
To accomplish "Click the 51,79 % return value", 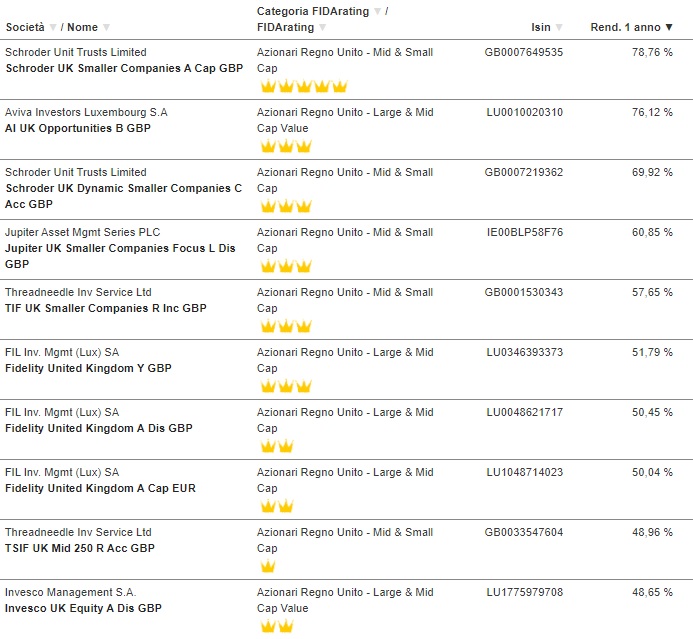I will pos(652,353).
